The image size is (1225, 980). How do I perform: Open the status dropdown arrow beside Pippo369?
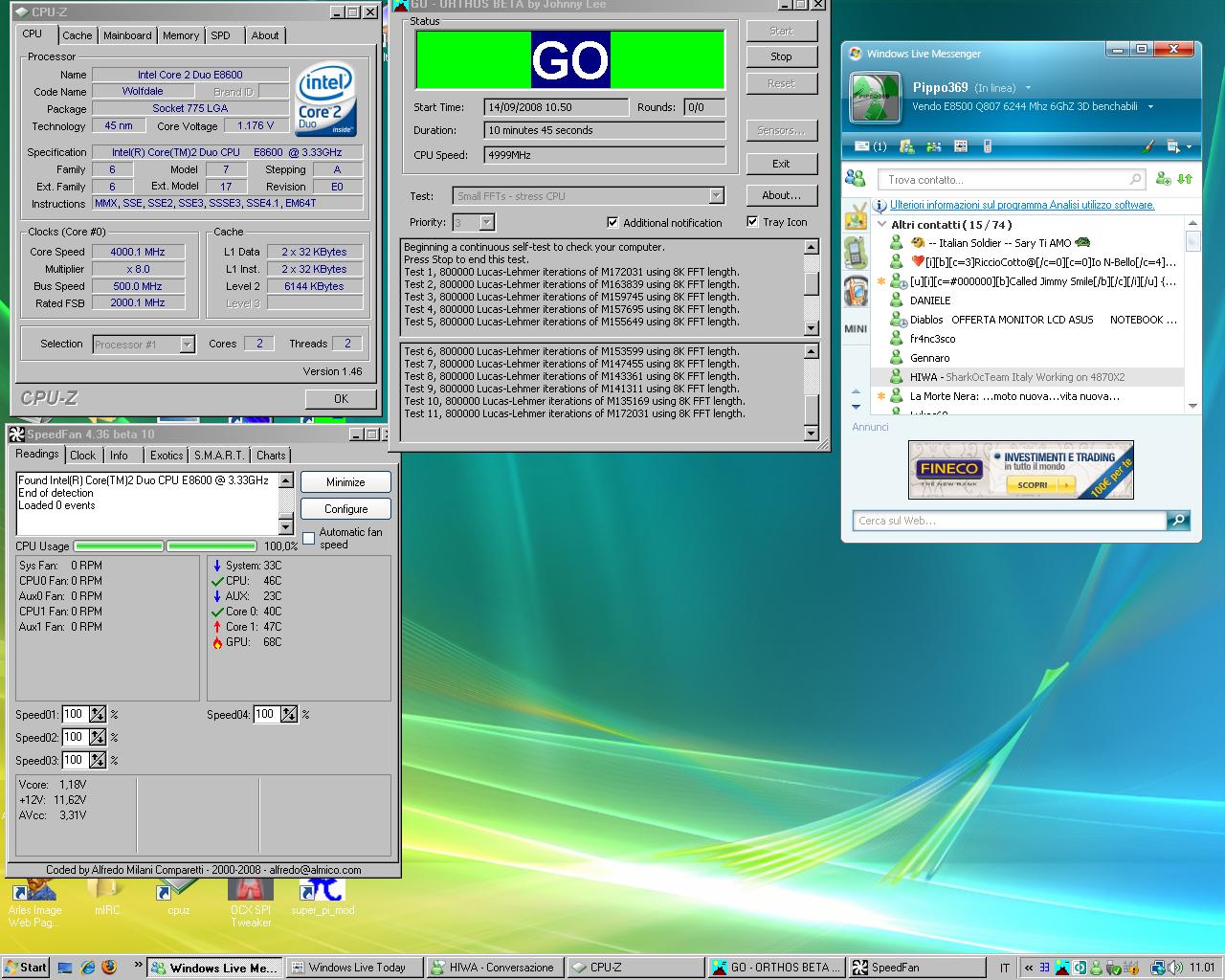click(1028, 88)
